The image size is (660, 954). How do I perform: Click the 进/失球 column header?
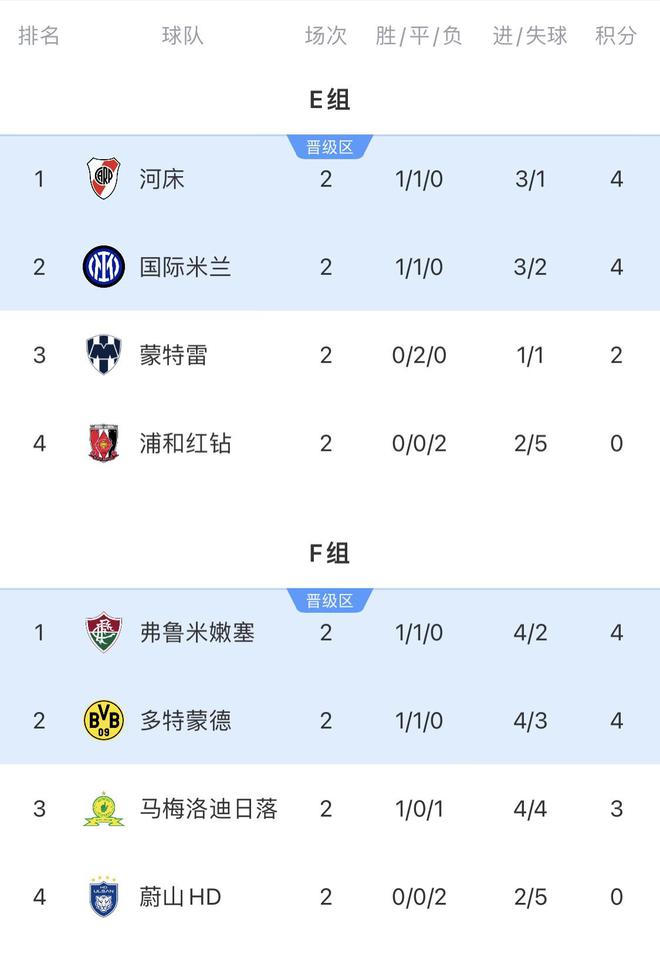click(x=530, y=36)
